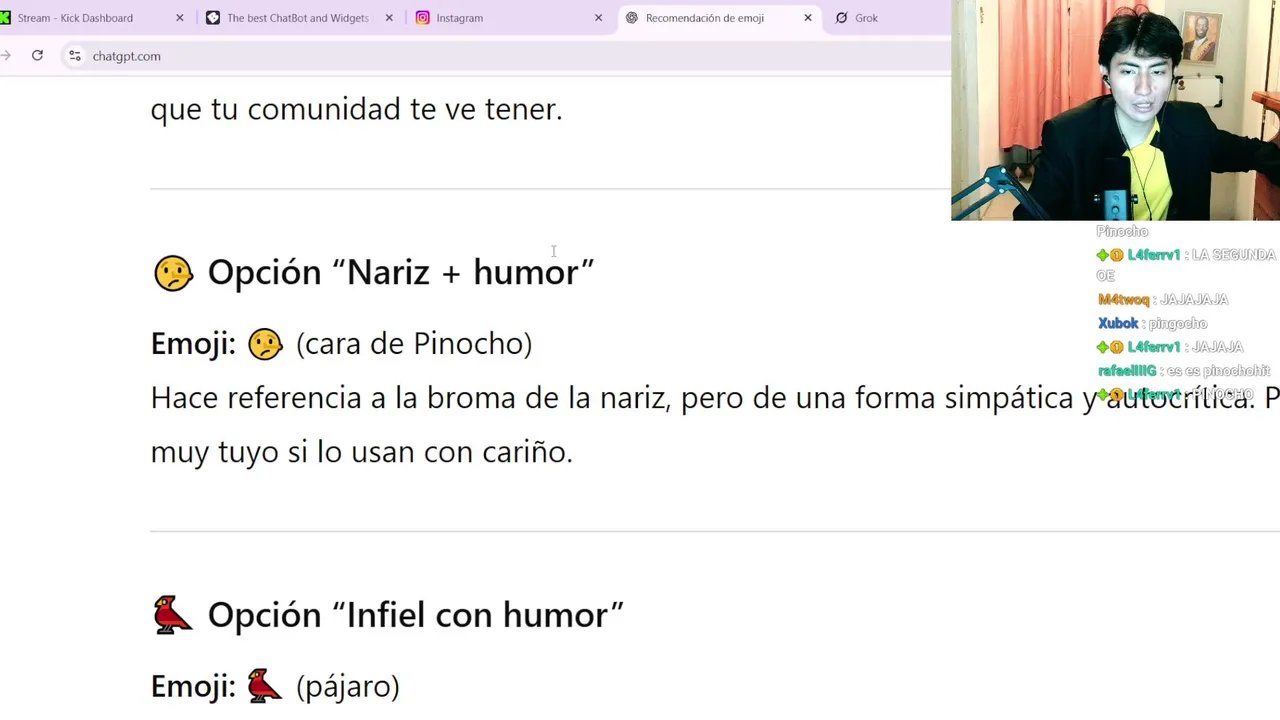
Task: Open the site information icon beside chatgpt.com
Action: [x=74, y=56]
